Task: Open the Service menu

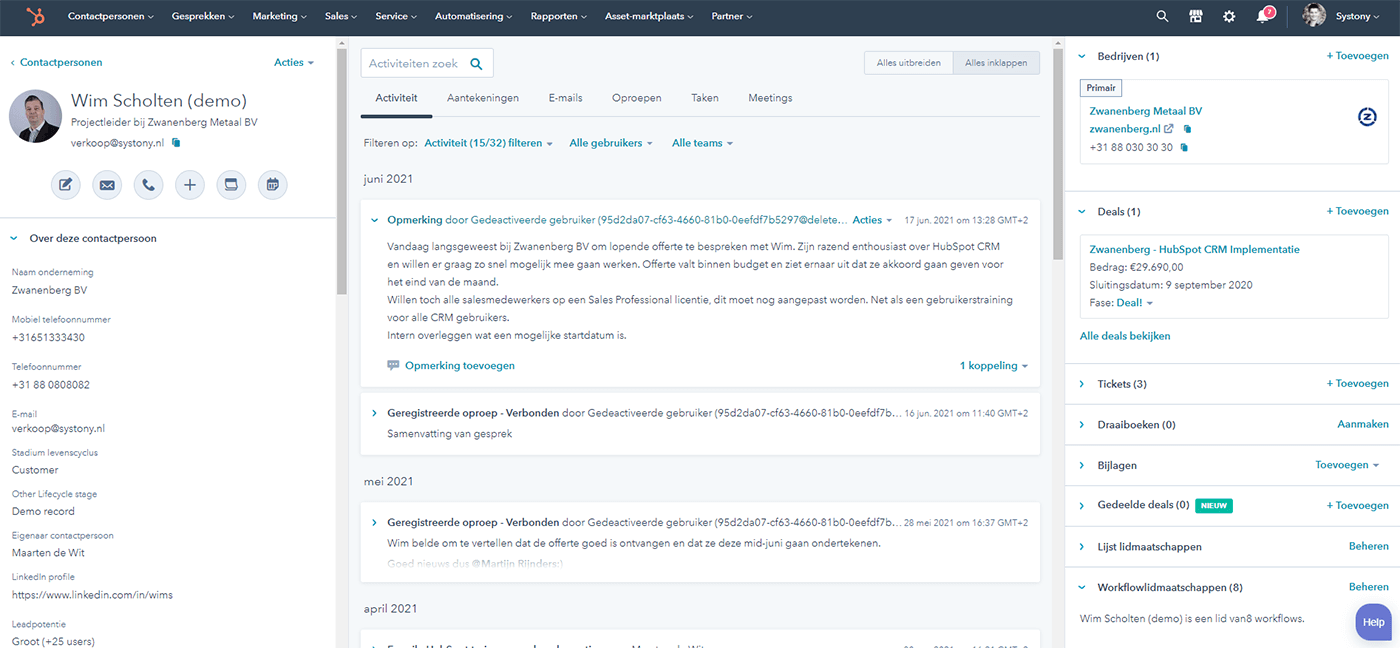Action: 396,17
